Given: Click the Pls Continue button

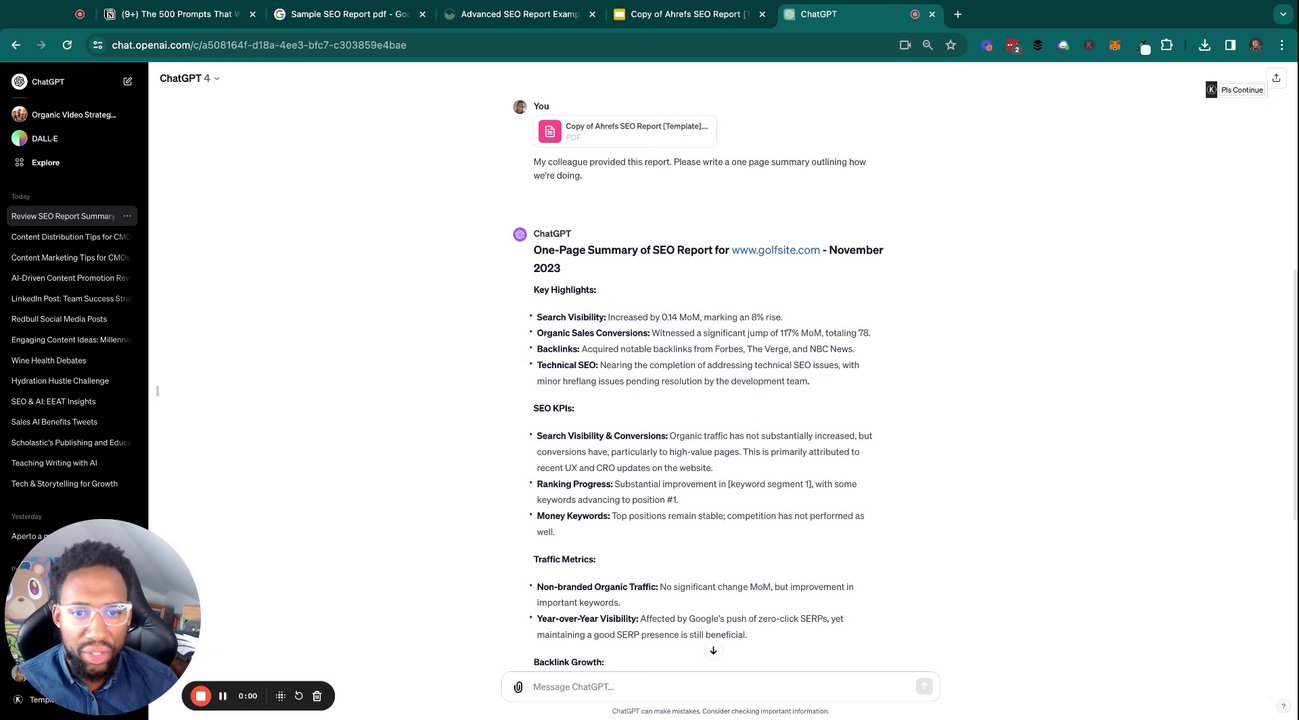Looking at the screenshot, I should click(x=1236, y=90).
